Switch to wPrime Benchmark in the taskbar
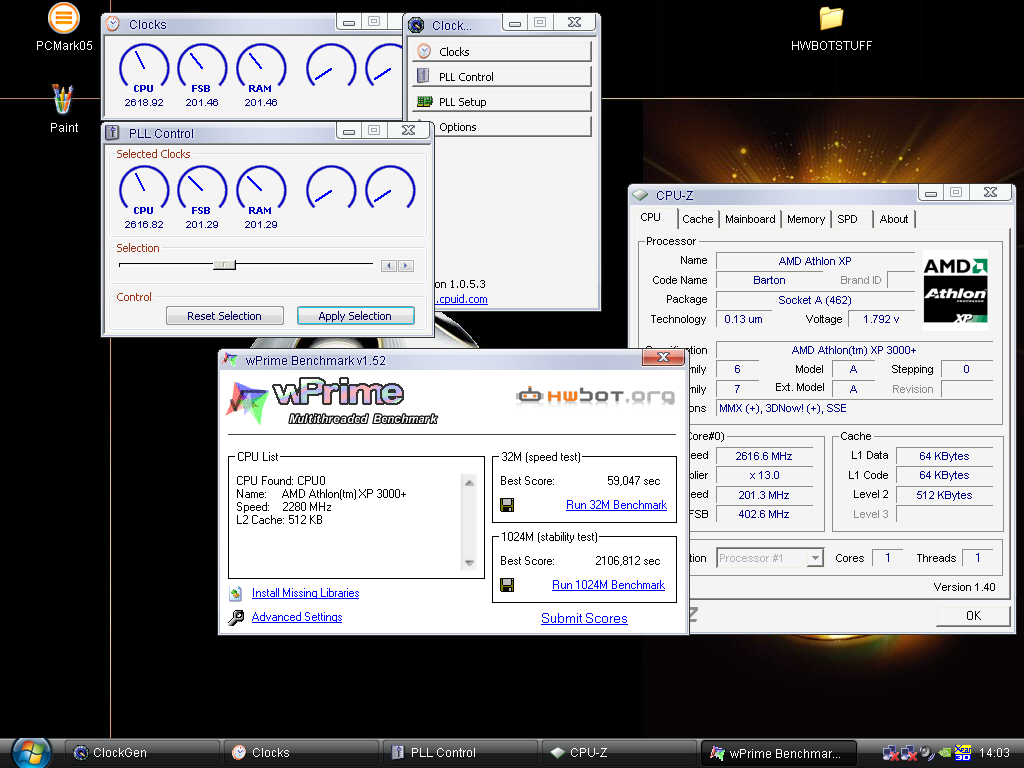 point(778,753)
